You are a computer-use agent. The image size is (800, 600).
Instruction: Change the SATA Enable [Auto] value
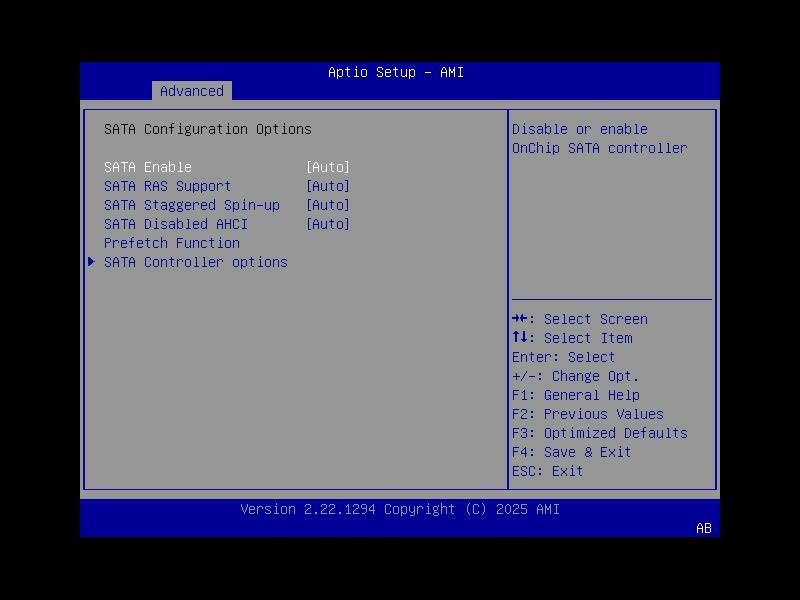pos(328,167)
